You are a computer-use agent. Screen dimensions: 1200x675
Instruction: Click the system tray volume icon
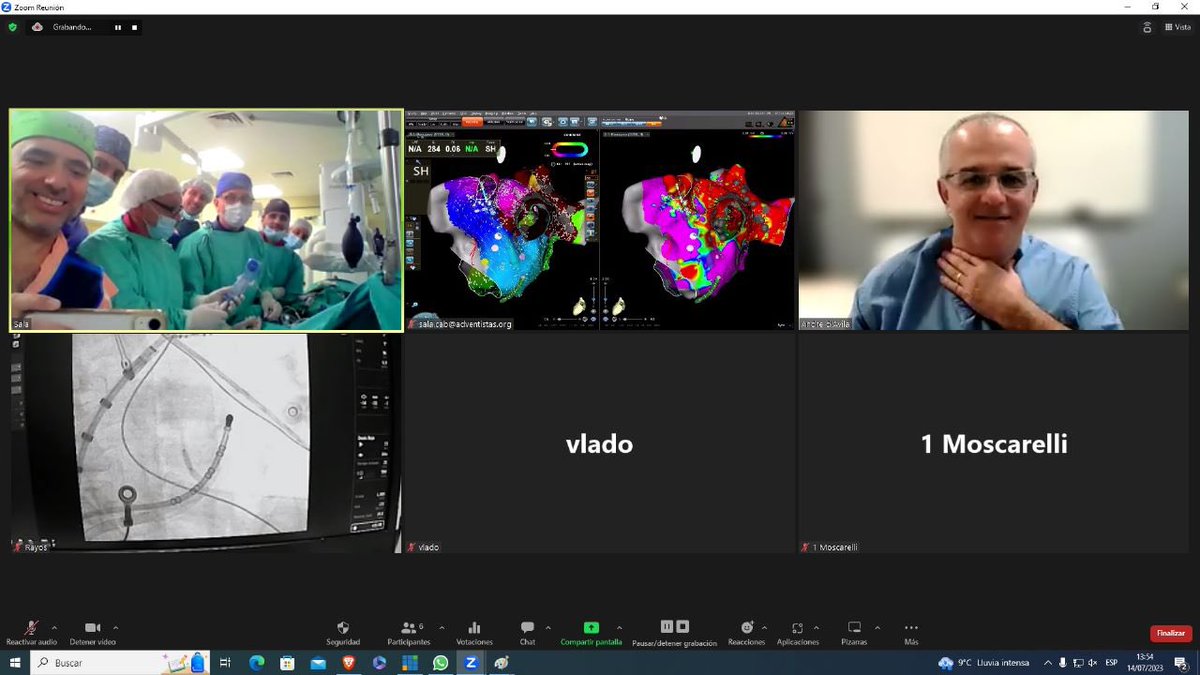click(x=1092, y=663)
